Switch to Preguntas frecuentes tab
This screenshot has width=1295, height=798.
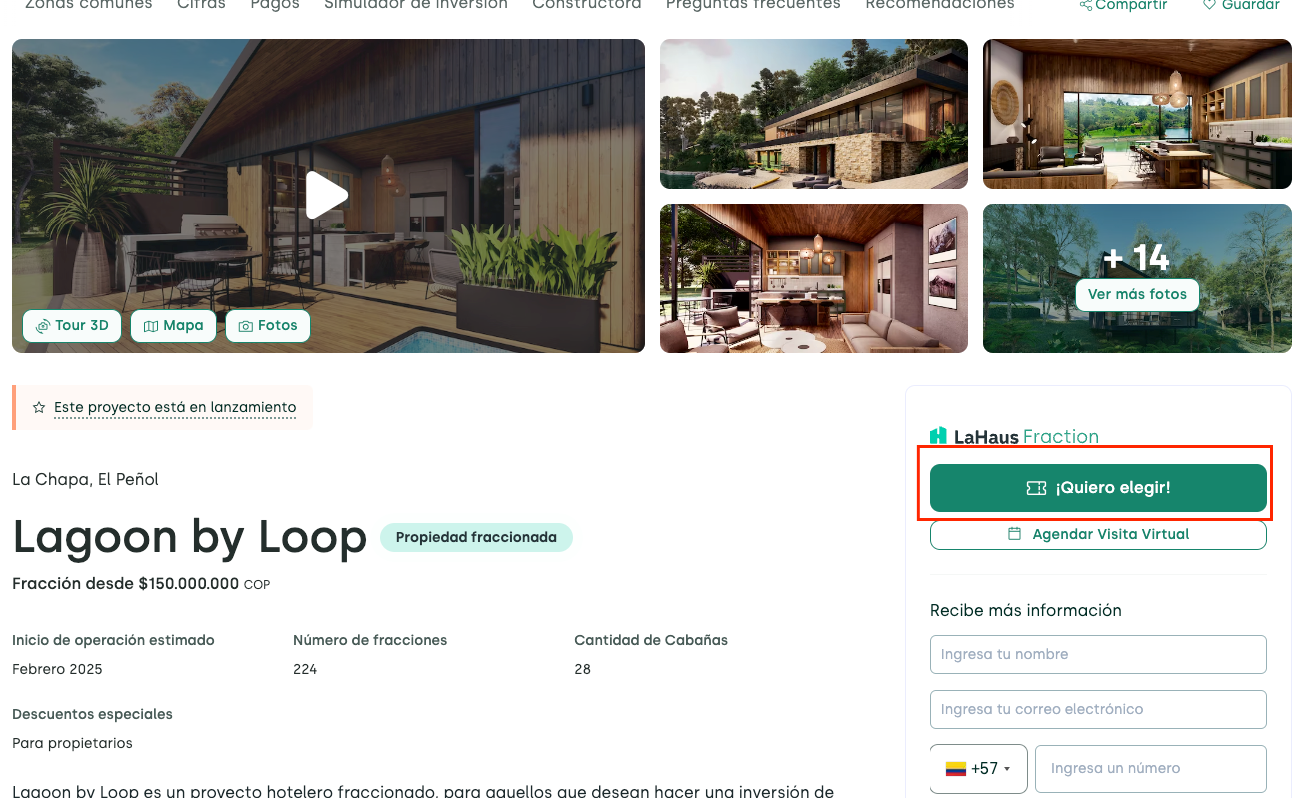tap(752, 5)
